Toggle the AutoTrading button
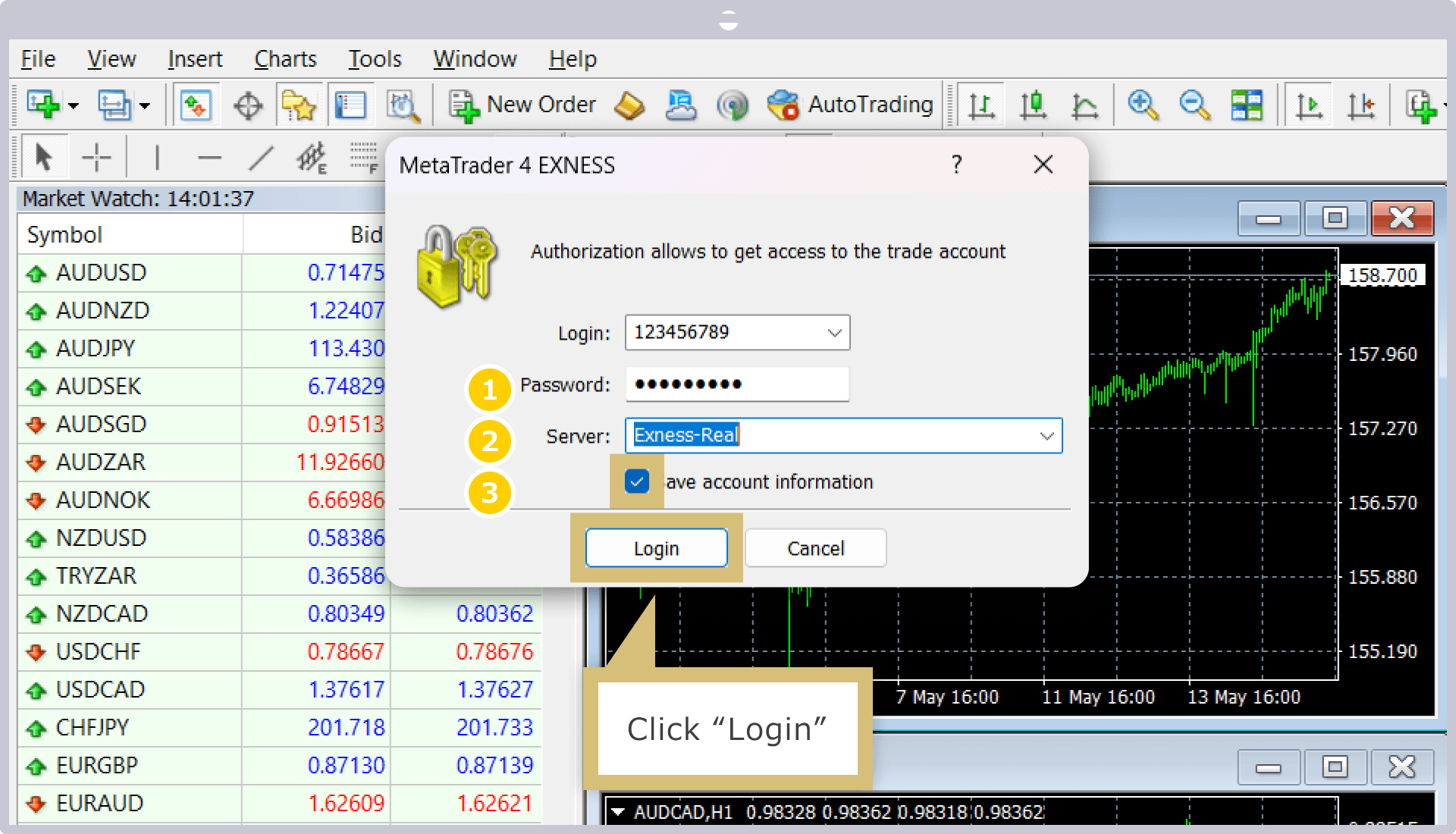 [850, 105]
